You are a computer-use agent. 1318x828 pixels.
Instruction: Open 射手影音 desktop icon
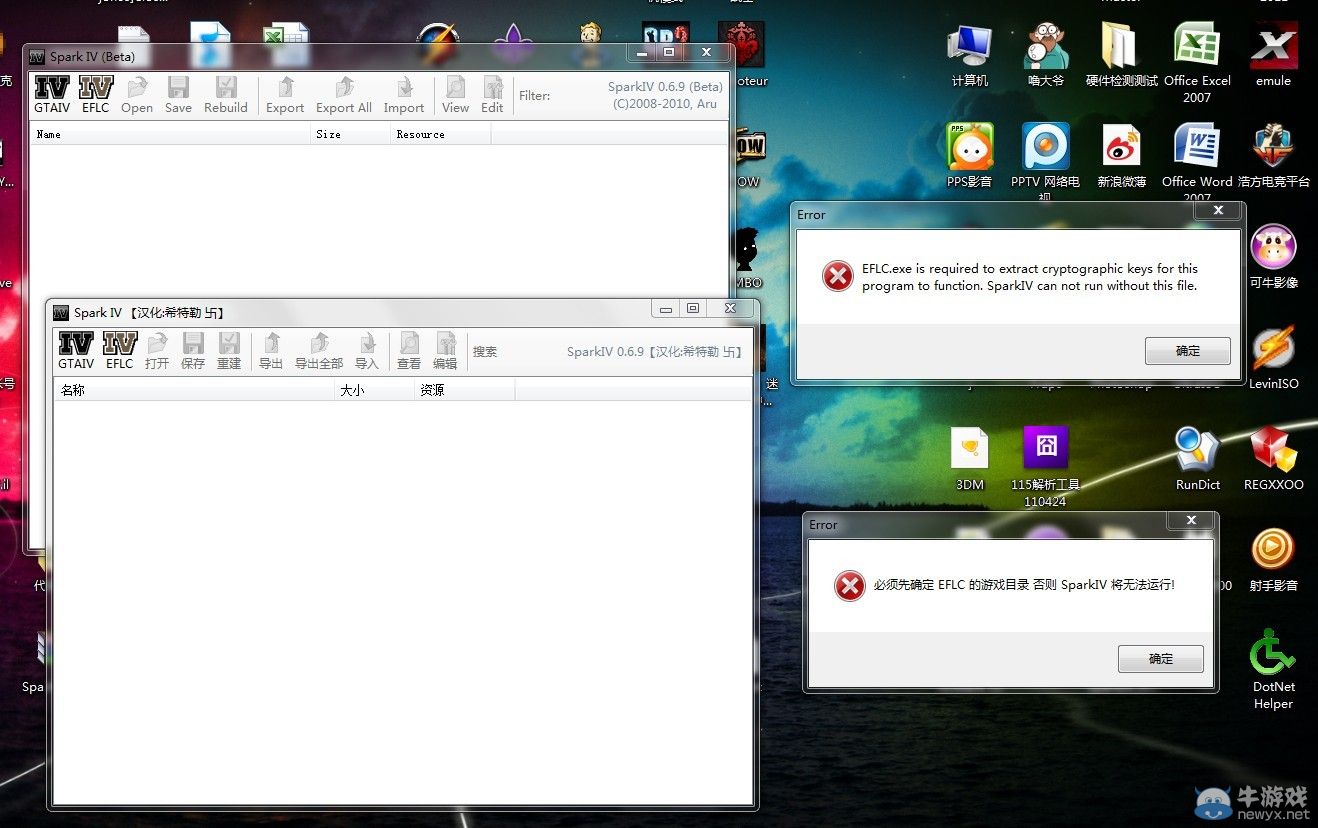tap(1273, 559)
